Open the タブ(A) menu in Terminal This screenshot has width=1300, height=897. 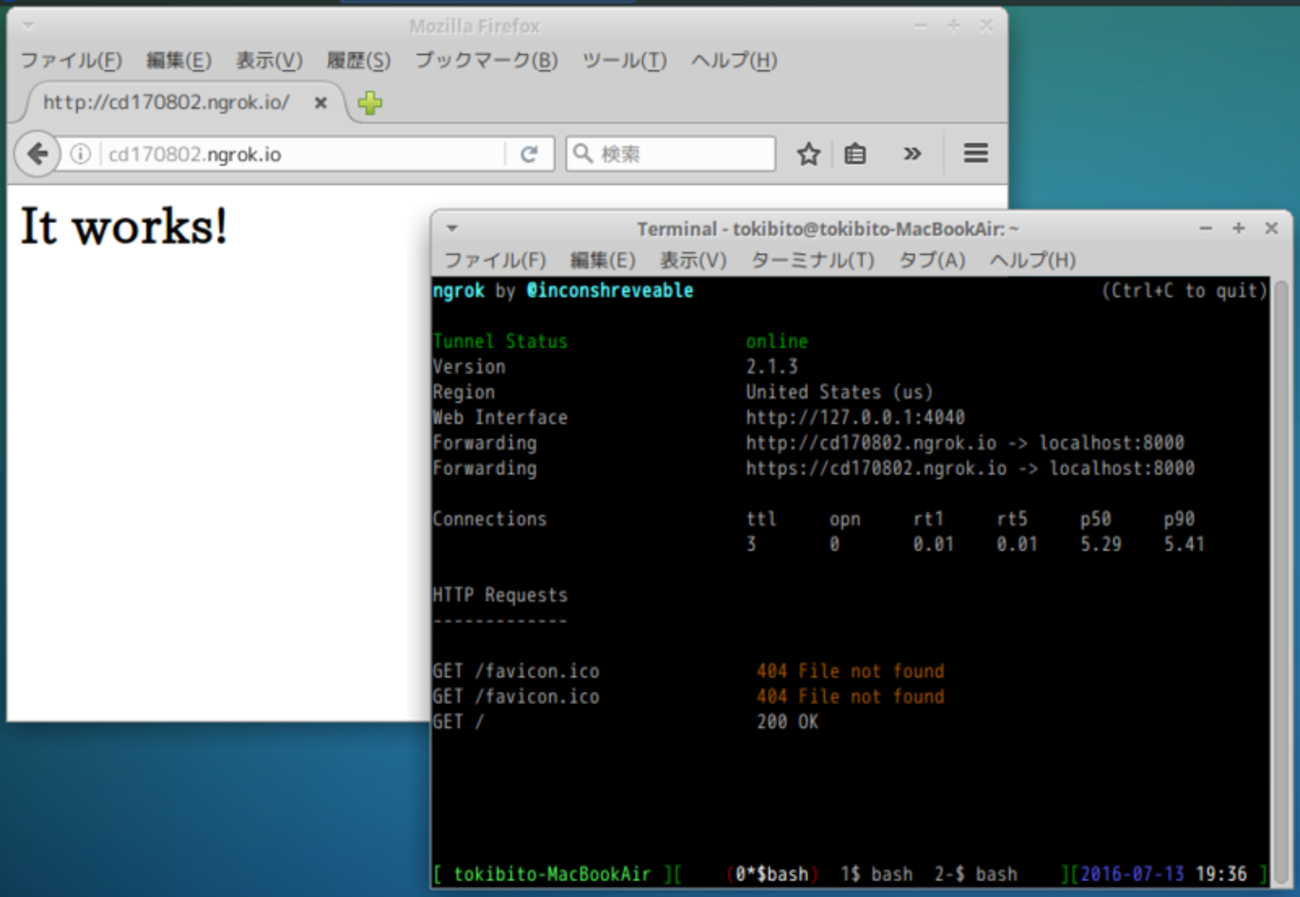931,260
